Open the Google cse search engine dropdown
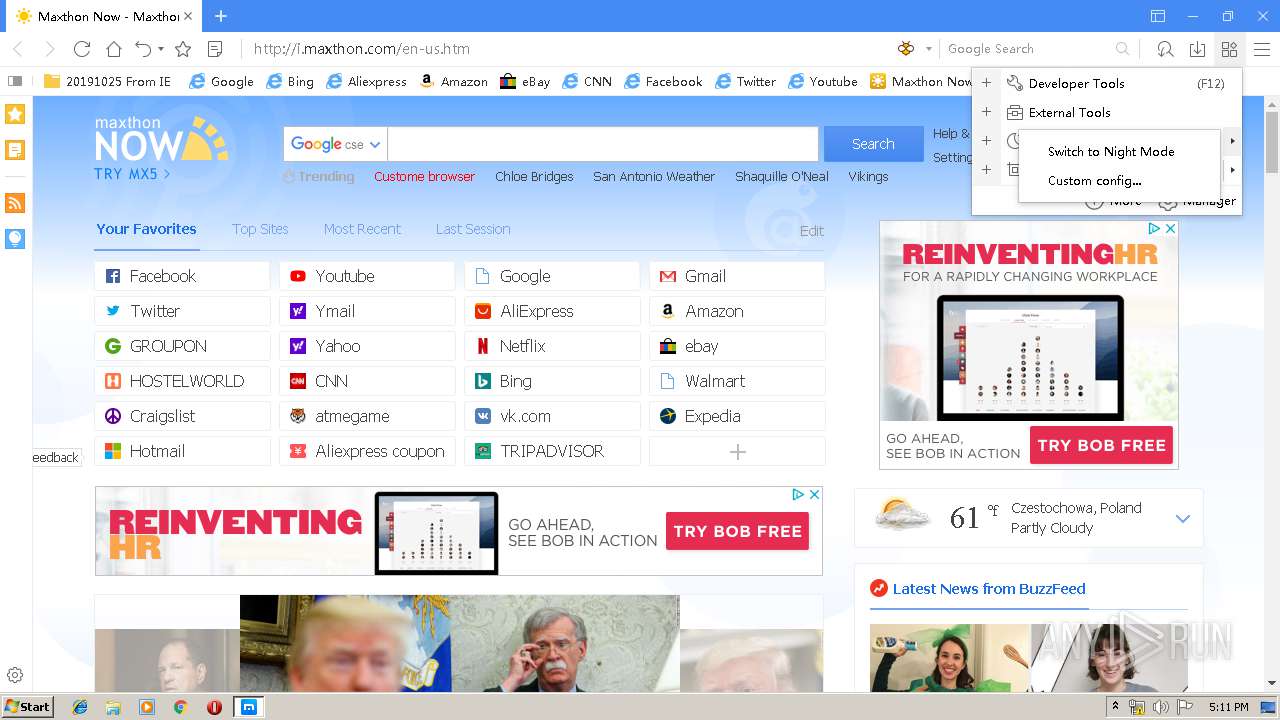This screenshot has width=1280, height=720. click(x=335, y=144)
